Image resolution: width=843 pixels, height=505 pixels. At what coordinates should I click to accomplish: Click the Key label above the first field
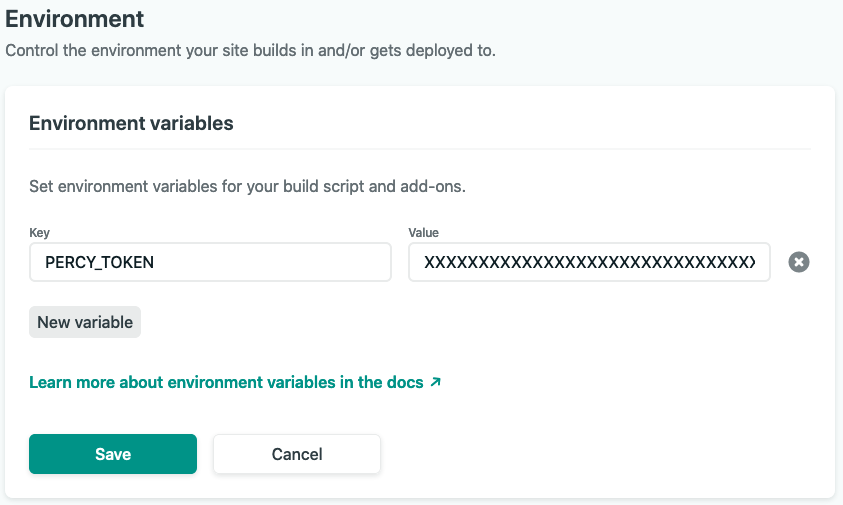[39, 233]
